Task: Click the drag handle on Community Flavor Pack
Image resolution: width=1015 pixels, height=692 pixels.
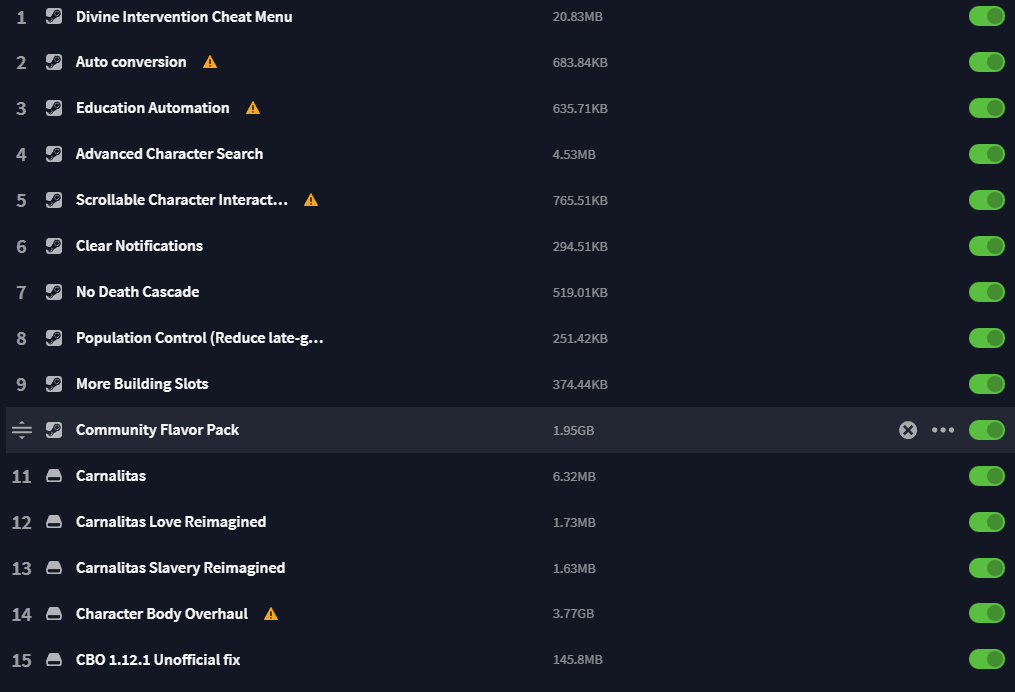Action: (x=22, y=430)
